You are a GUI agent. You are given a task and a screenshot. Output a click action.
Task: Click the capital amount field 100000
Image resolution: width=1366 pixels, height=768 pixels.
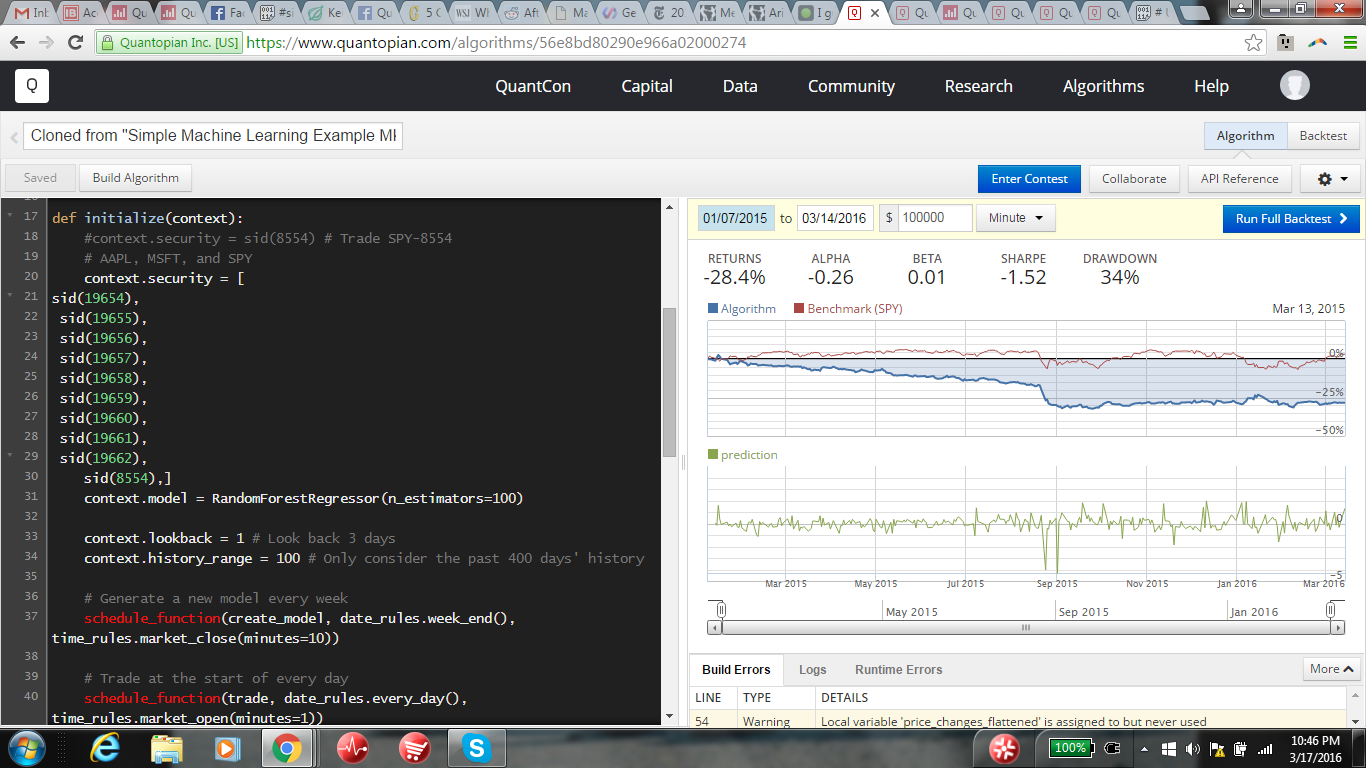[934, 218]
